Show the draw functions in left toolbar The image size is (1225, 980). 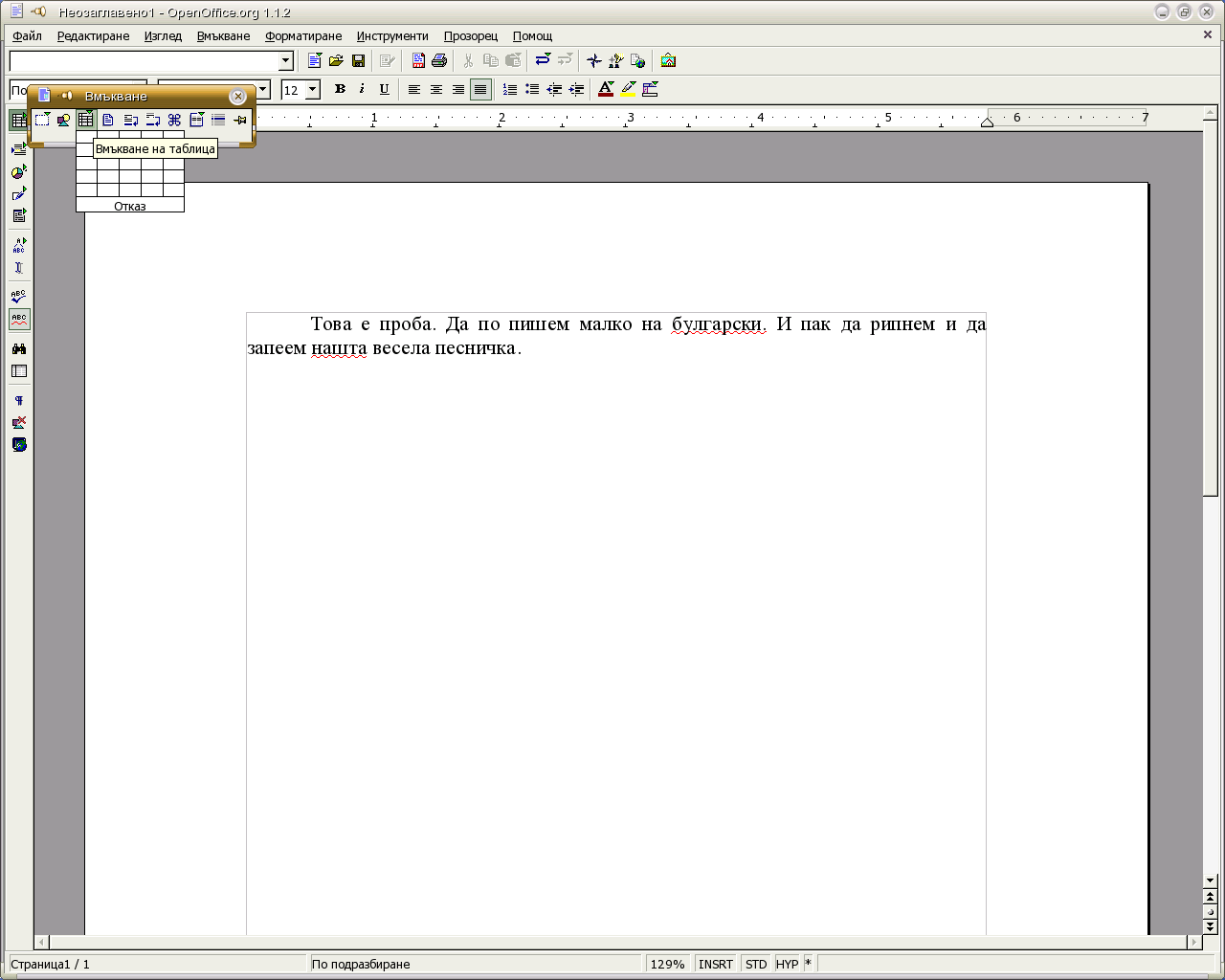tap(19, 194)
